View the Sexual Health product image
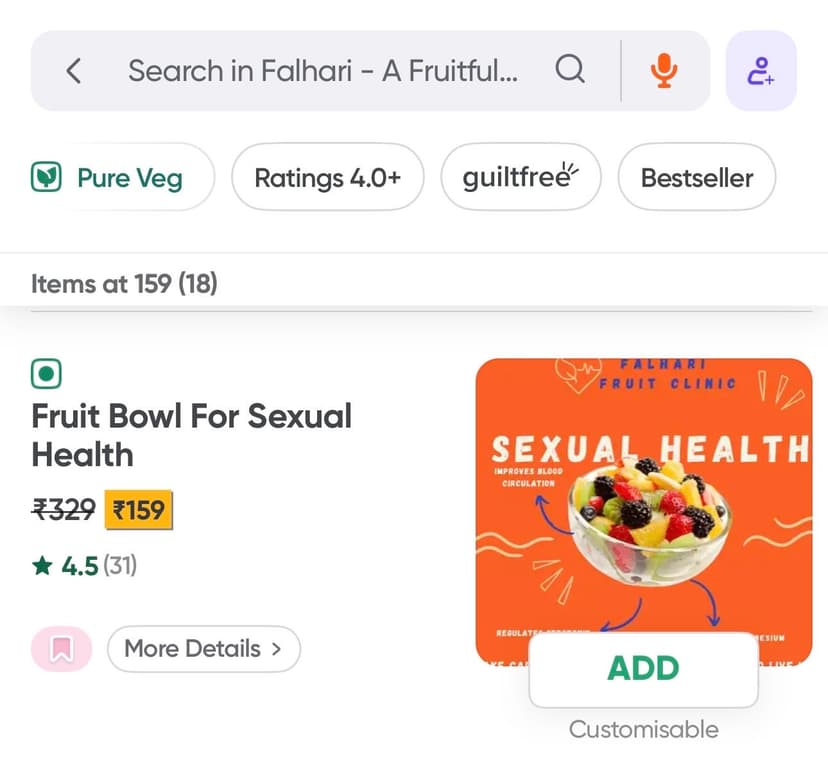828x775 pixels. [x=643, y=500]
